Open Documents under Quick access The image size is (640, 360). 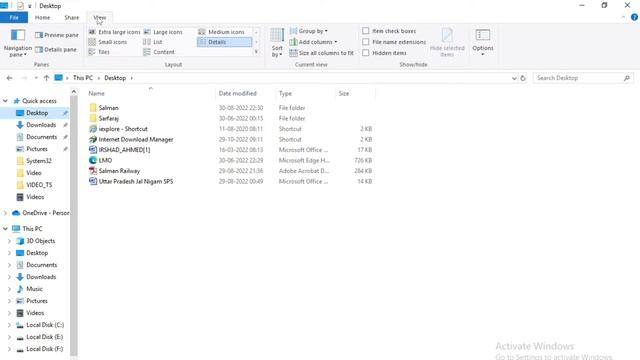(x=41, y=137)
